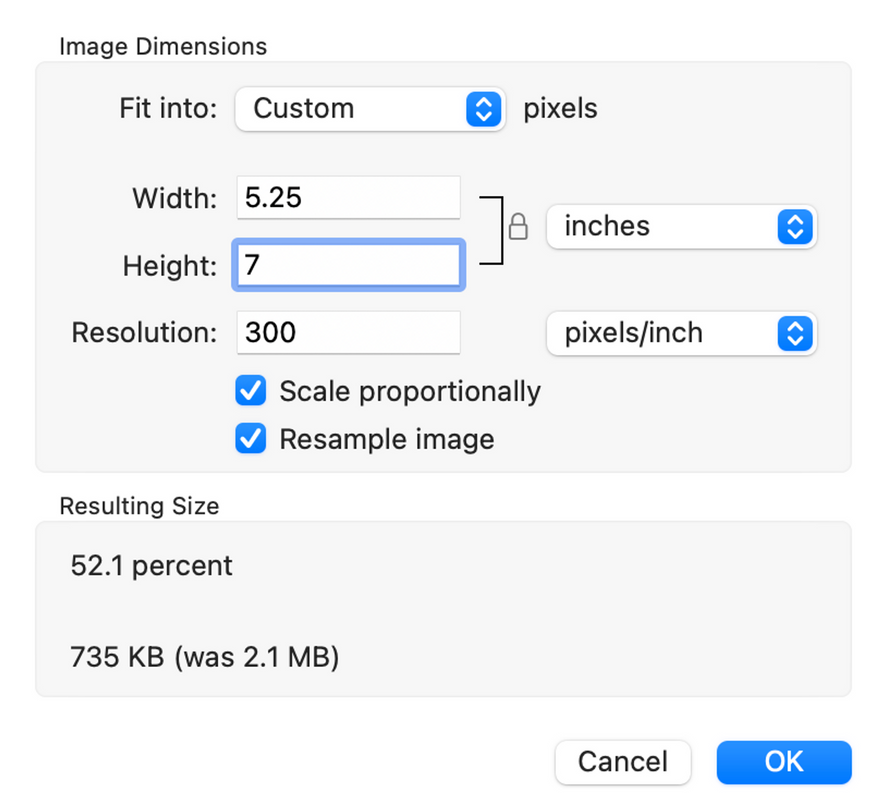Click the "Image Dimensions" section heading
Image resolution: width=880 pixels, height=806 pixels.
pyautogui.click(x=163, y=46)
